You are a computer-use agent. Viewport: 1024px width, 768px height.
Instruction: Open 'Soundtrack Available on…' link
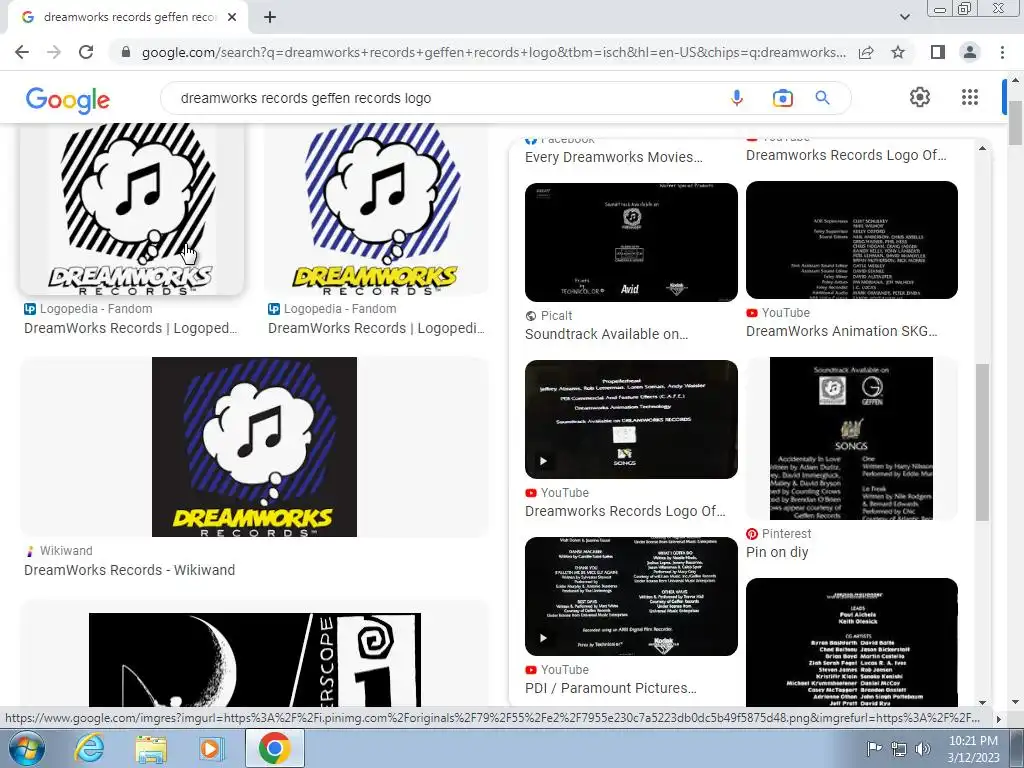[x=606, y=334]
